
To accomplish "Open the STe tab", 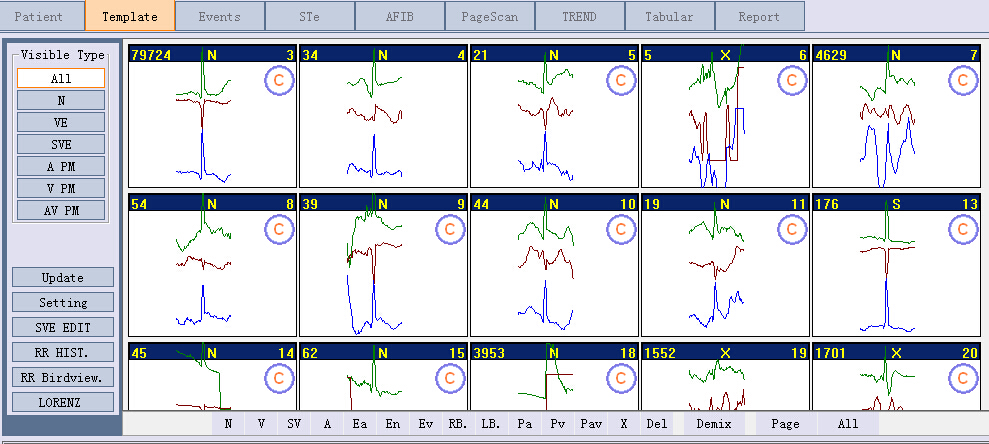I will point(310,16).
